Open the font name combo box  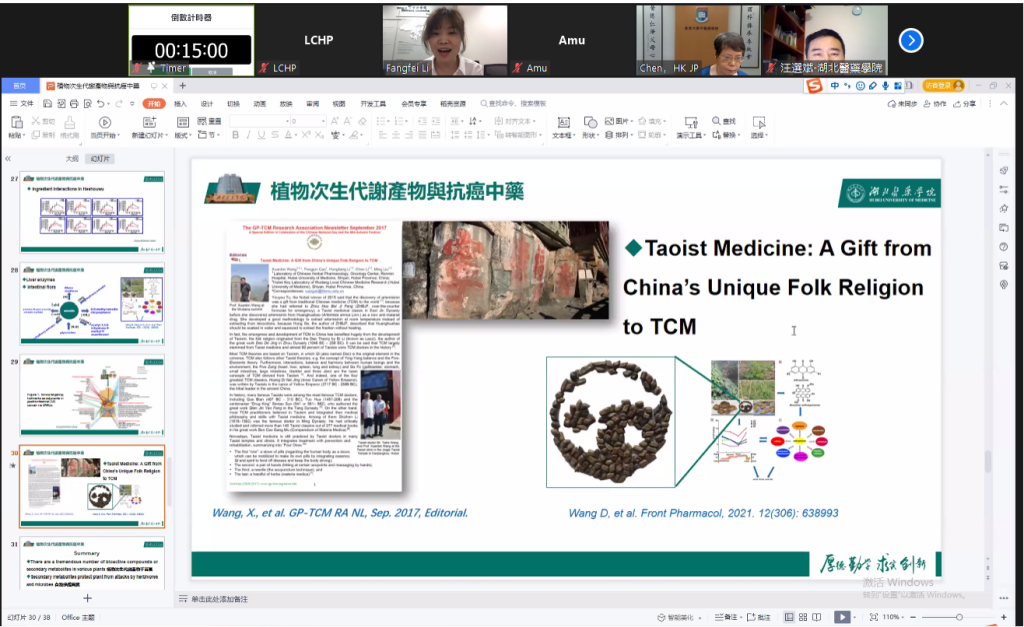pyautogui.click(x=257, y=121)
